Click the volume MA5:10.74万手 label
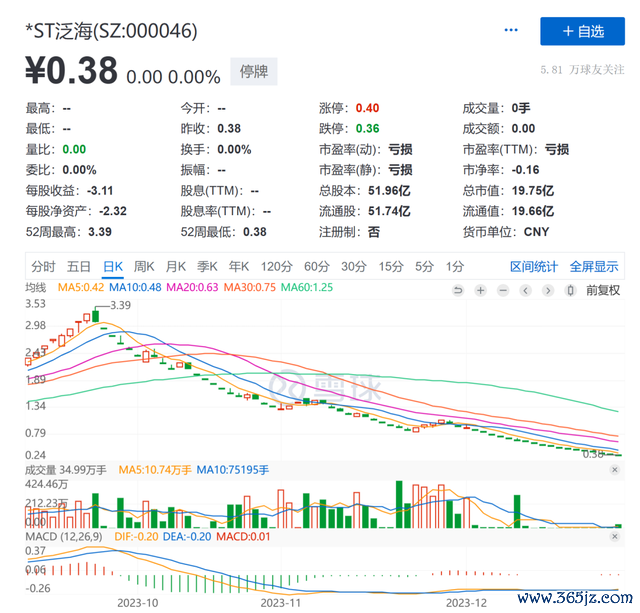The height and width of the screenshot is (613, 640). [x=155, y=470]
